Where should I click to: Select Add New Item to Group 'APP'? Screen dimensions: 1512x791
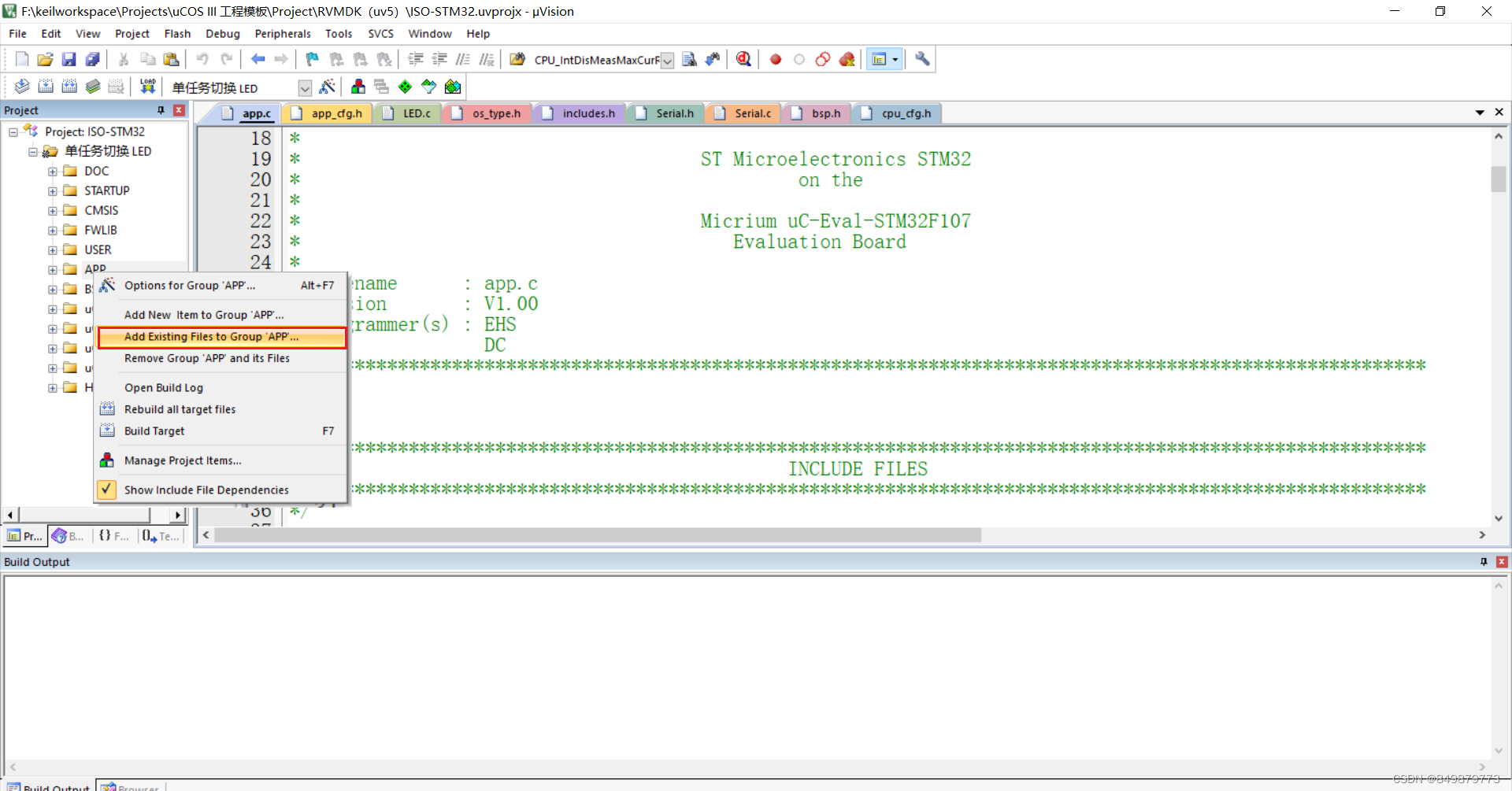(222, 315)
